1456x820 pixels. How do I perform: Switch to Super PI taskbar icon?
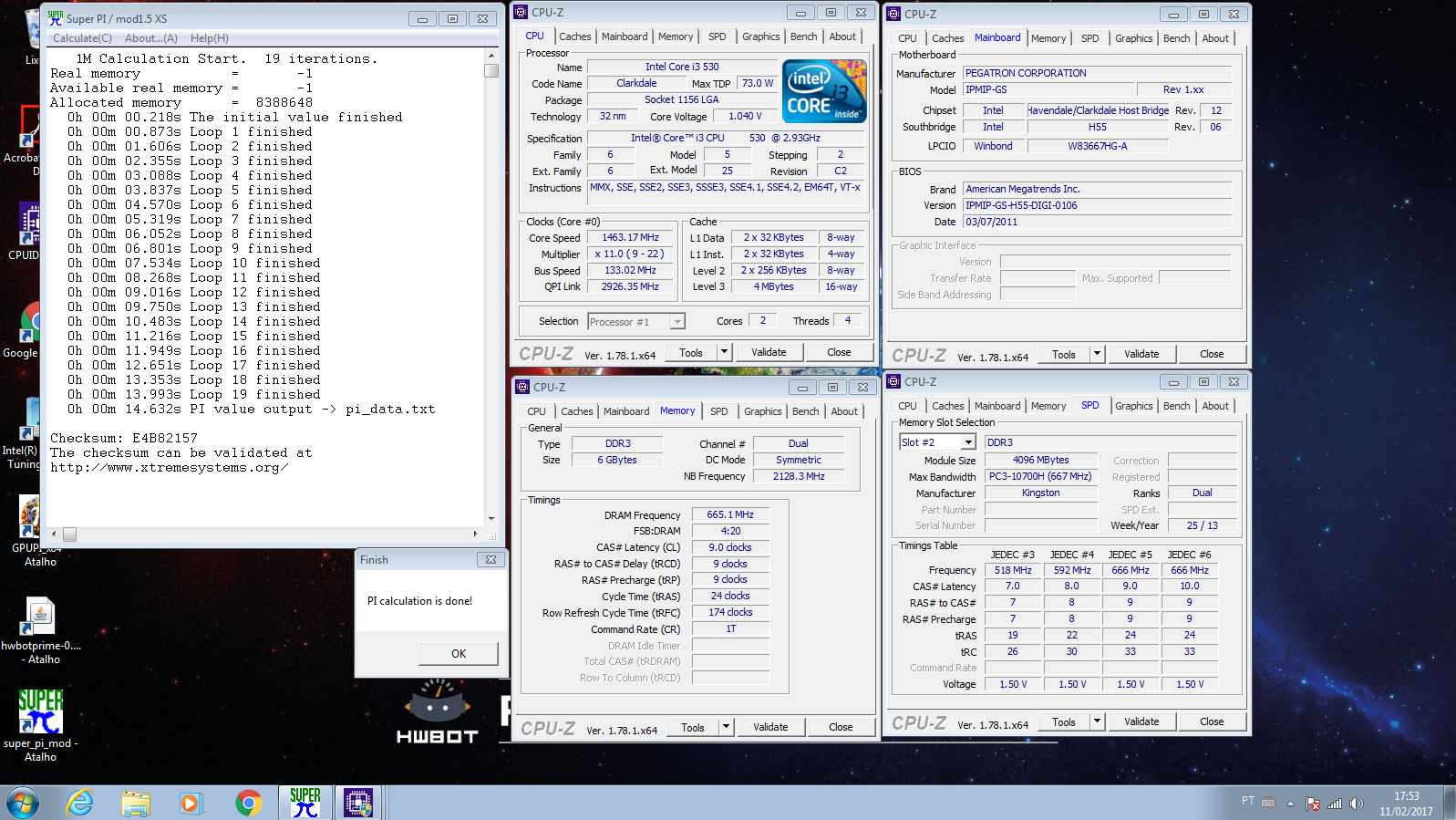tap(305, 803)
